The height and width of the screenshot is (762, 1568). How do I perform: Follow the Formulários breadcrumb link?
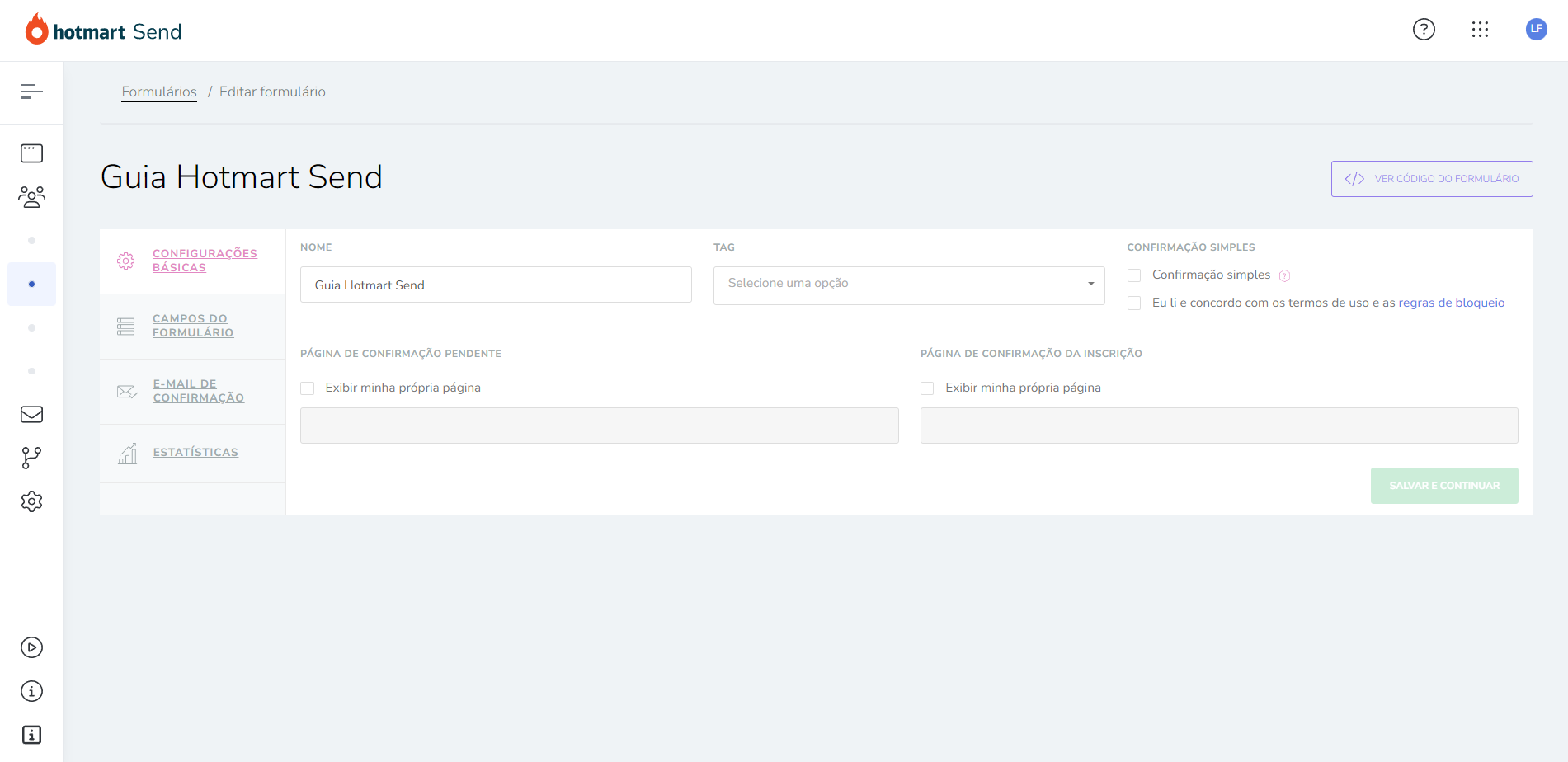point(159,92)
